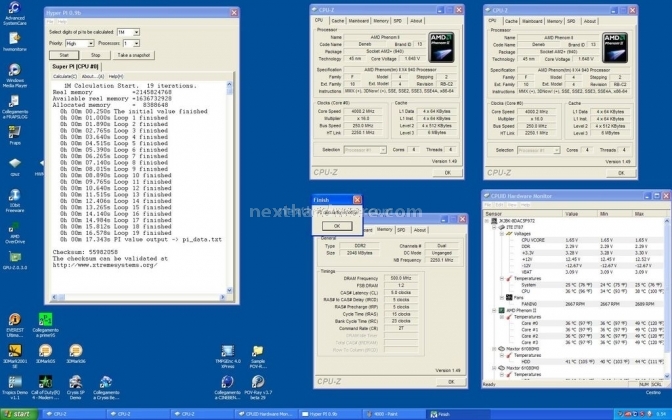The image size is (672, 420).
Task: Click the Hyper PI output vertical scrollbar
Action: (x=229, y=187)
